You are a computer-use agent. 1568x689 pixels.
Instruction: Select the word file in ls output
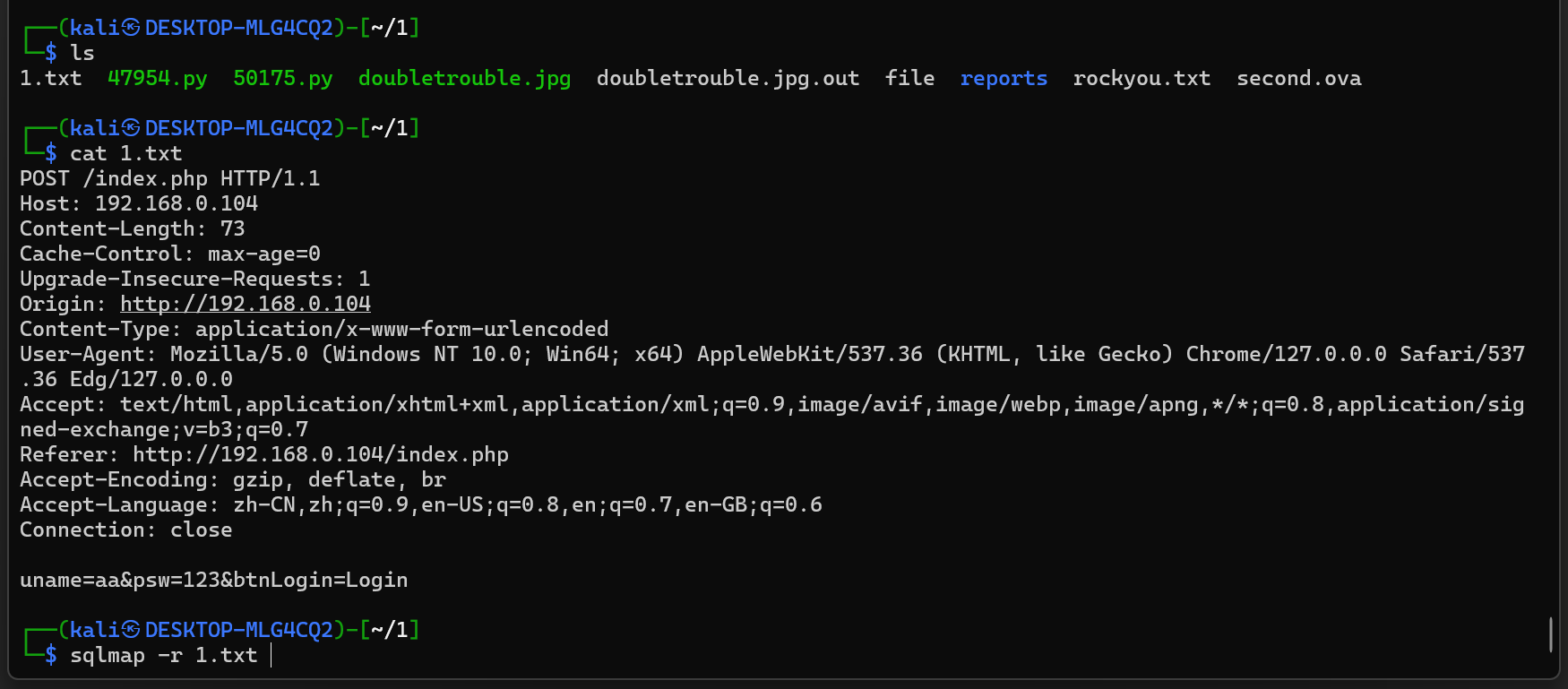point(909,79)
